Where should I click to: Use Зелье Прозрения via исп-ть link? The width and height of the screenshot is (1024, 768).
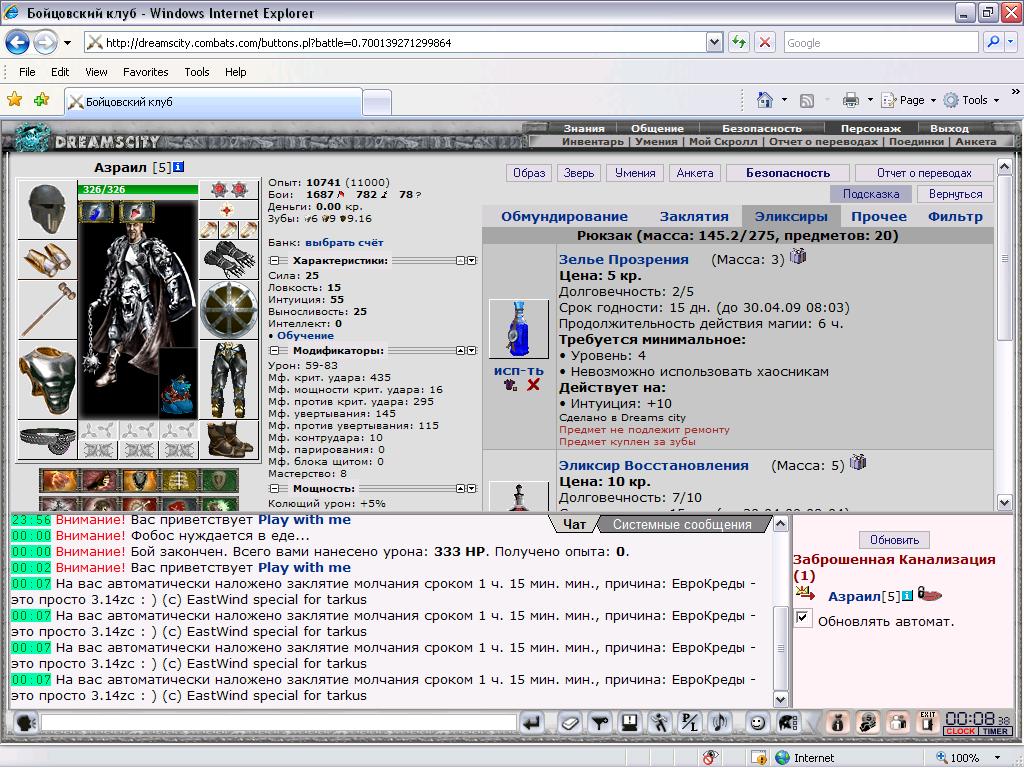pos(519,370)
